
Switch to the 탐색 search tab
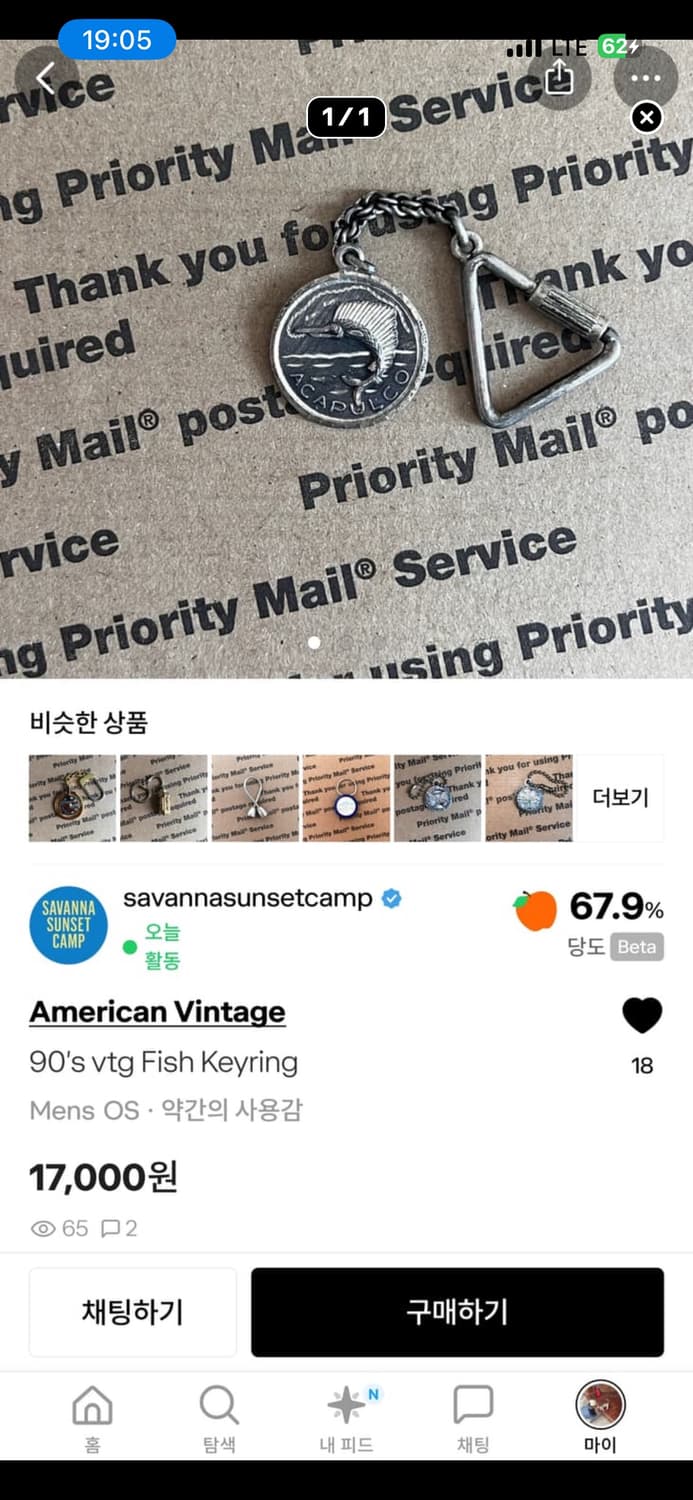click(219, 1418)
